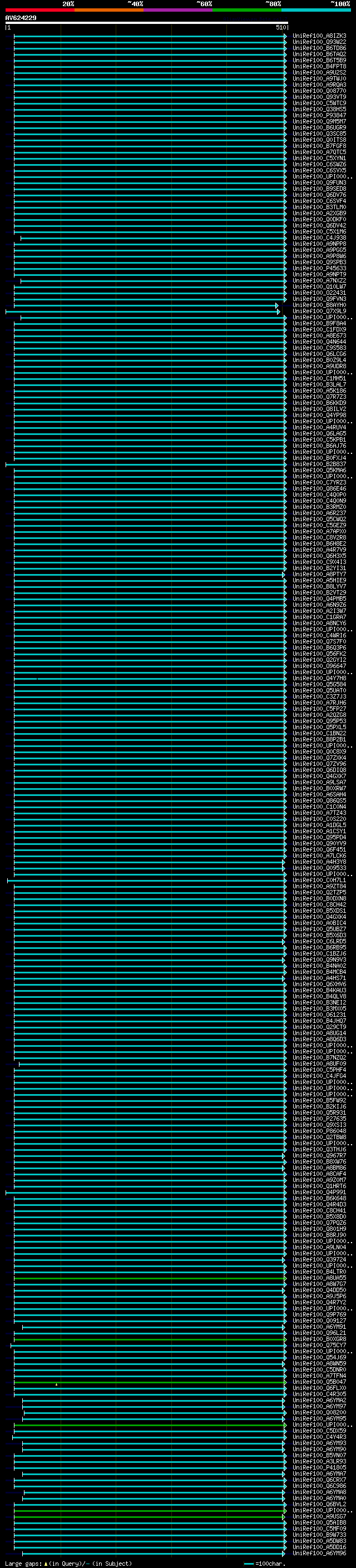
Task: Click the query end position 510
Action: pyautogui.click(x=280, y=27)
